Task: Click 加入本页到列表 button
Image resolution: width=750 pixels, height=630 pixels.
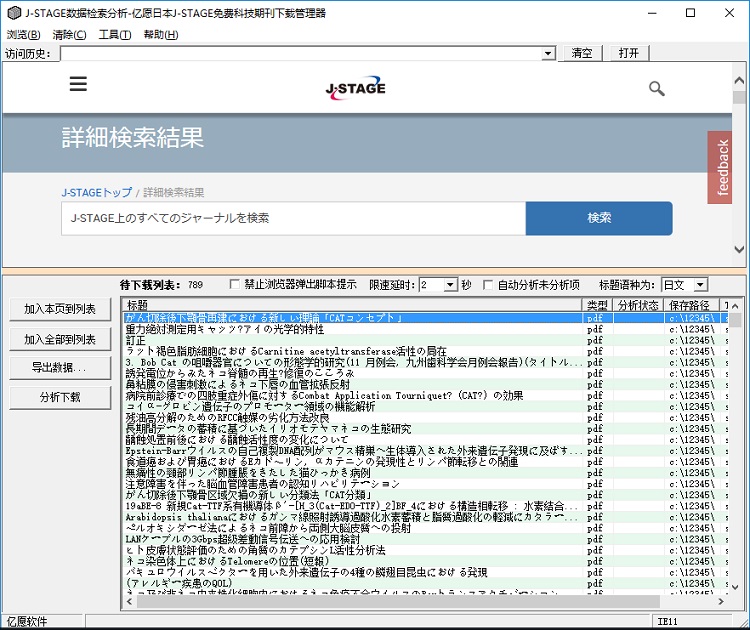Action: point(60,309)
